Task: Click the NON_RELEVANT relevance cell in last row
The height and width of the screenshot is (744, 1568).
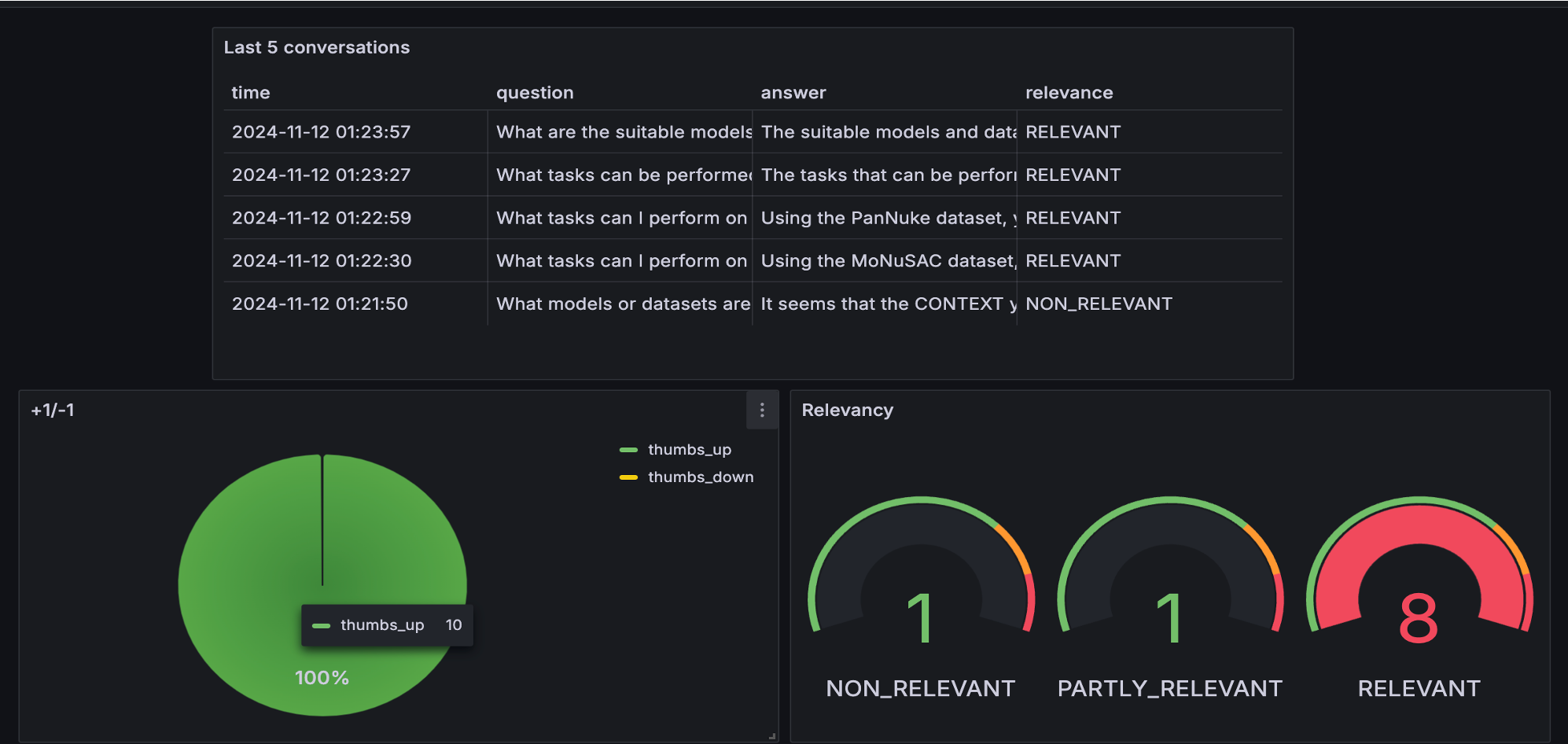Action: coord(1099,304)
